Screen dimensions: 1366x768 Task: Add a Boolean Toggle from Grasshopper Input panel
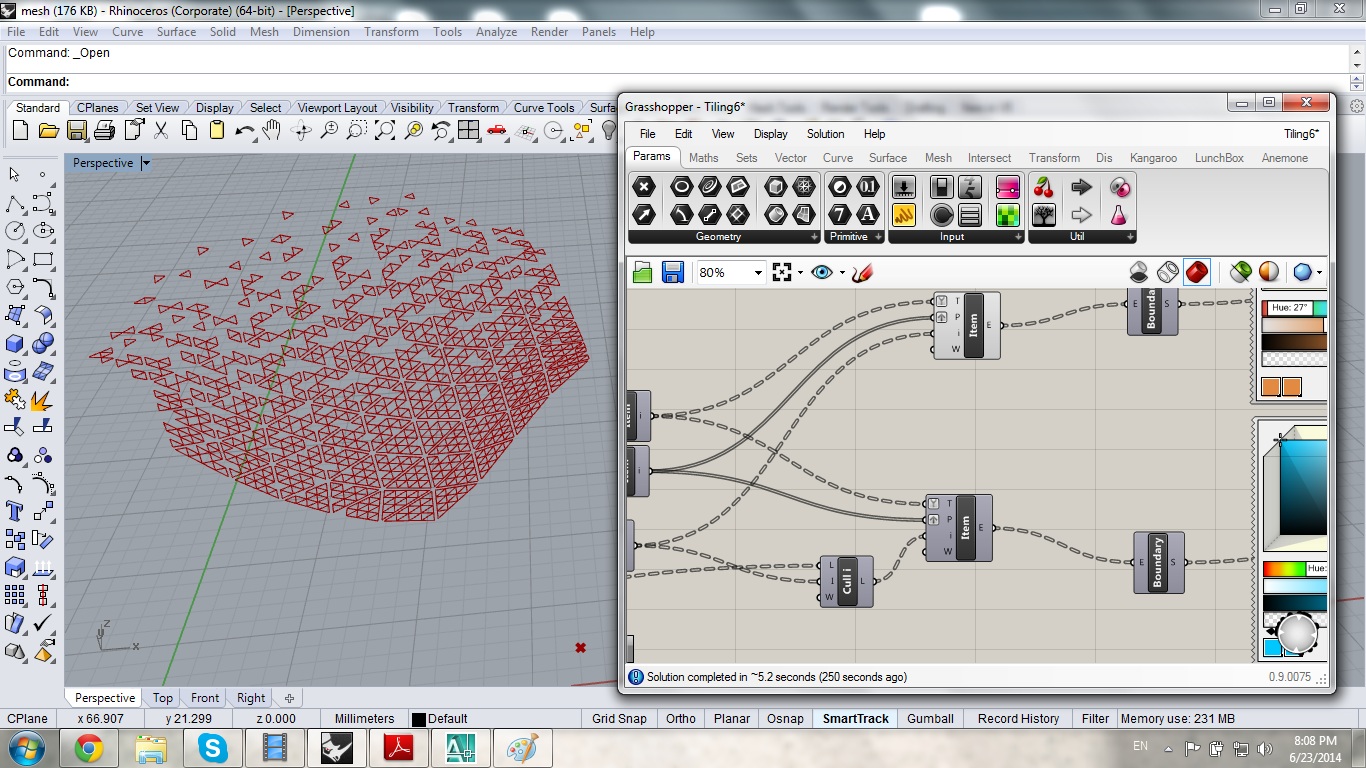coord(941,186)
